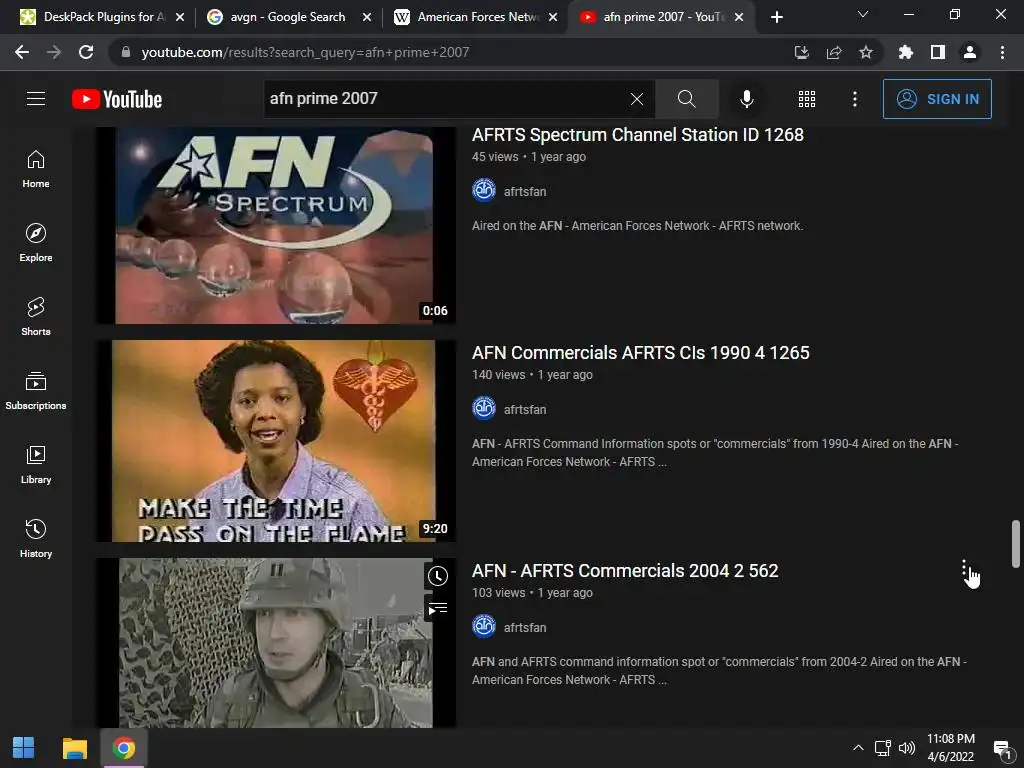Open AFRTS Spectrum Channel Station ID 1268 title
This screenshot has height=768, width=1024.
(x=637, y=135)
